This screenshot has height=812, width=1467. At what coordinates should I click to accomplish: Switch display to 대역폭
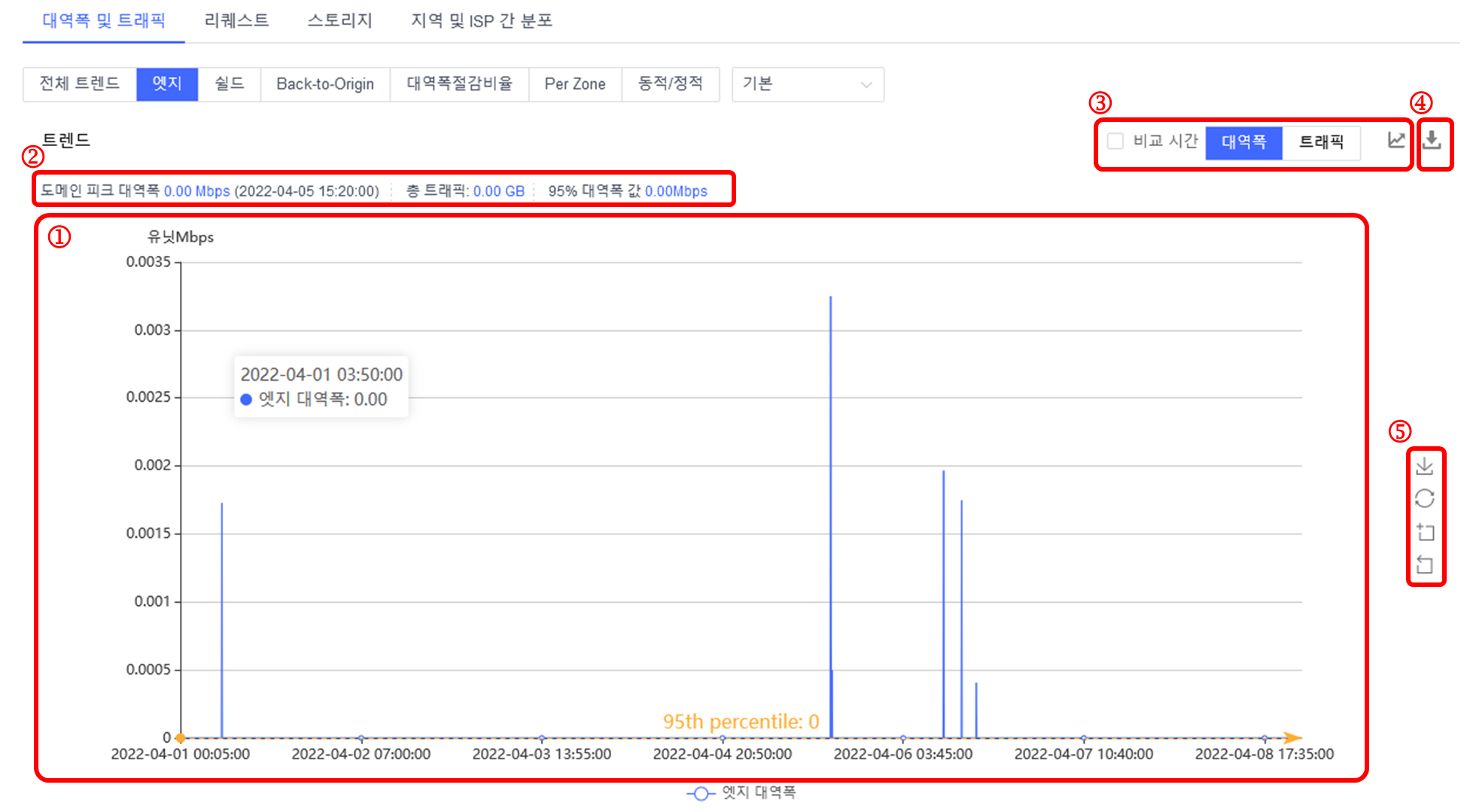(x=1243, y=142)
